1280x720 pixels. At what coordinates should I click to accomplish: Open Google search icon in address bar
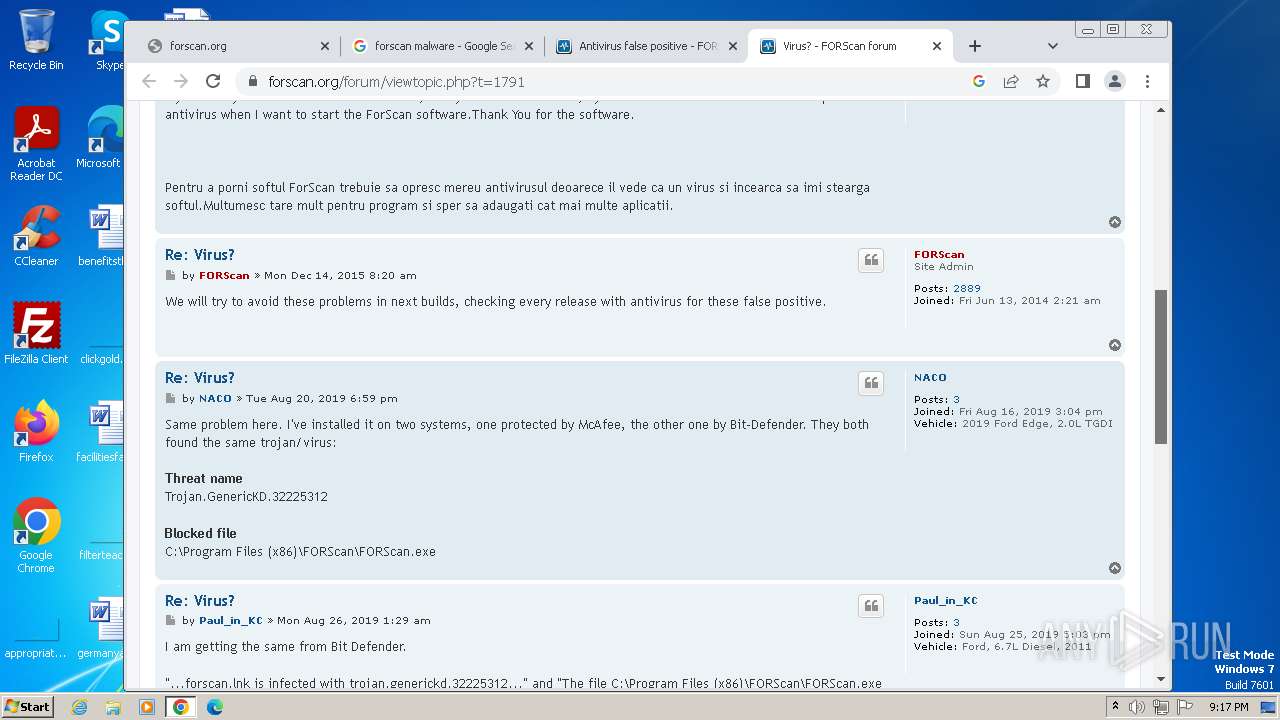pyautogui.click(x=979, y=81)
